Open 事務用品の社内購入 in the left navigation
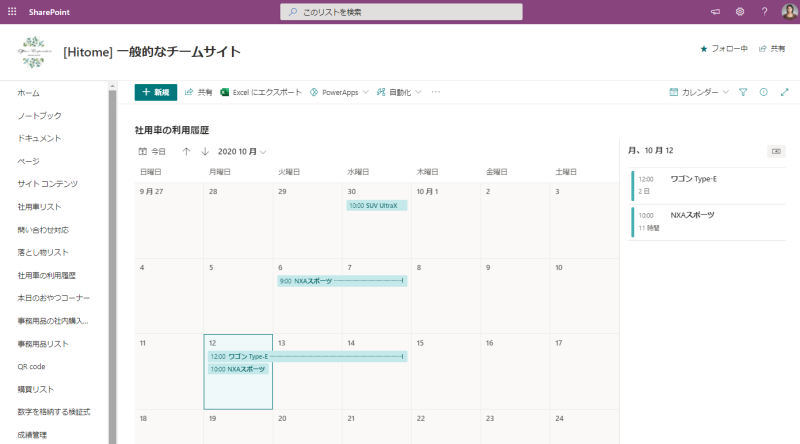This screenshot has height=444, width=800. coord(53,320)
